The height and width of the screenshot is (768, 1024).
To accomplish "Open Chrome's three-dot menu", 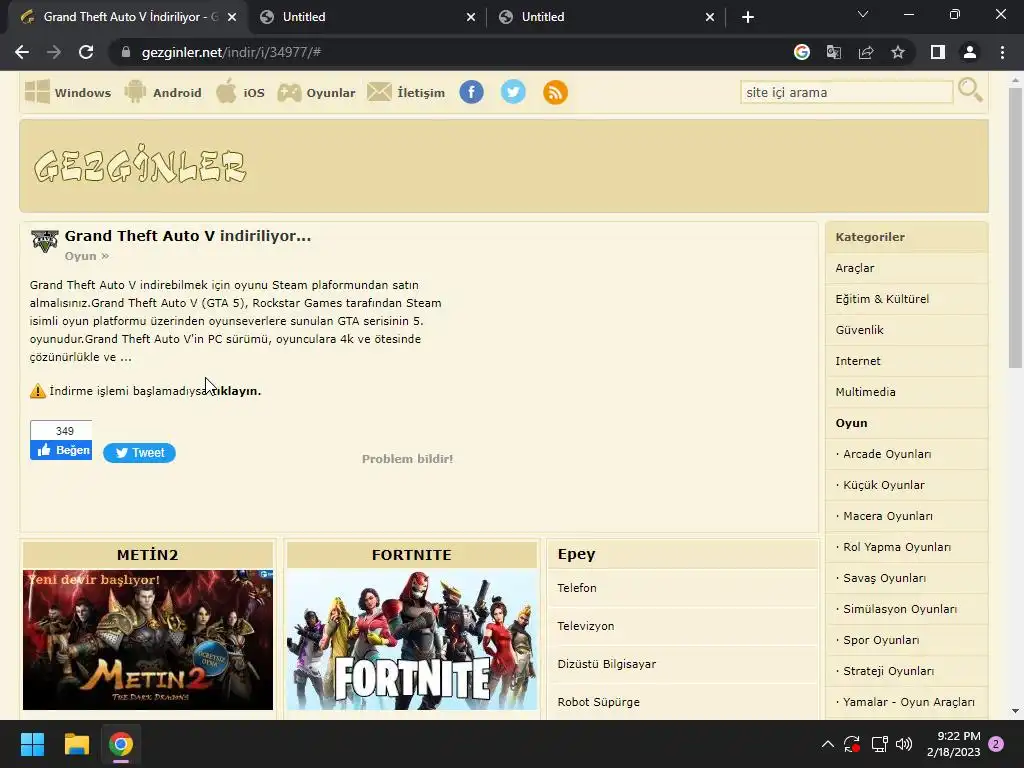I will [1002, 52].
